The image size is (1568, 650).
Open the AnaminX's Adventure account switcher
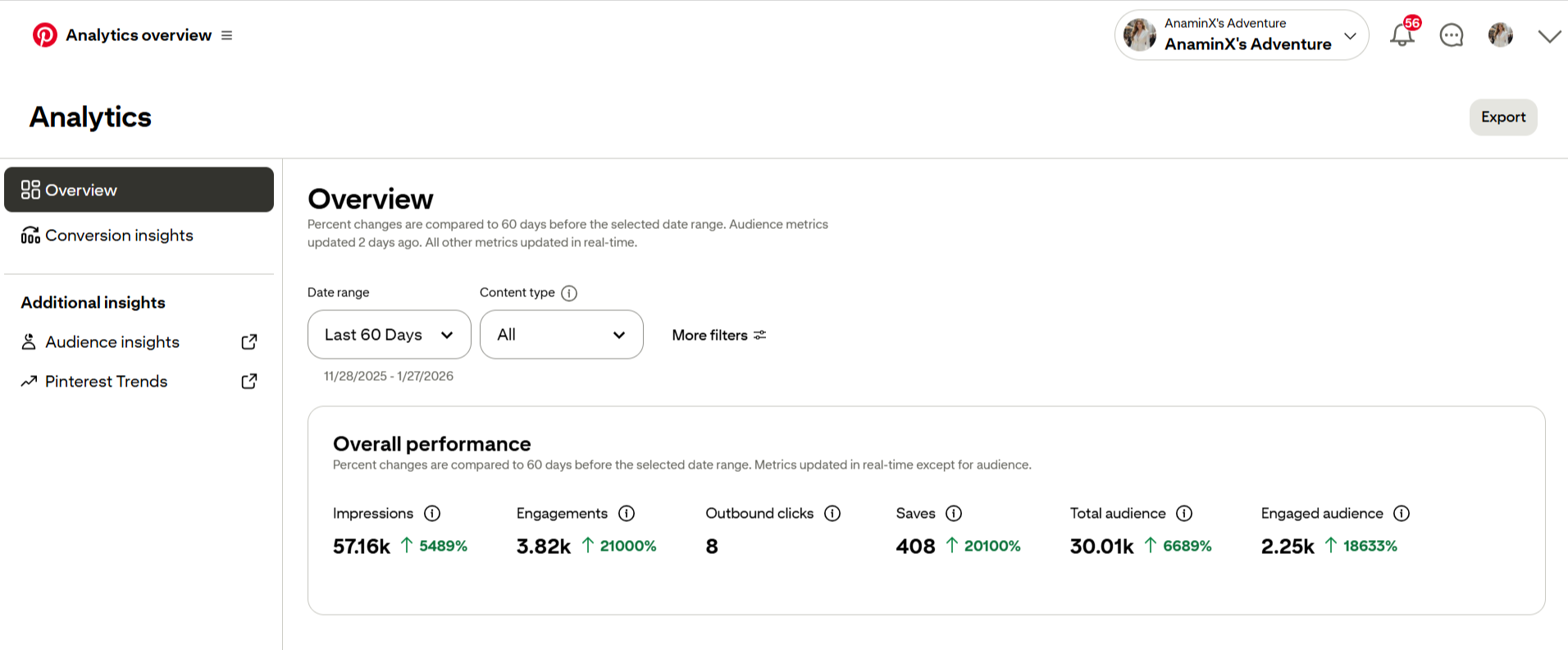point(1241,35)
